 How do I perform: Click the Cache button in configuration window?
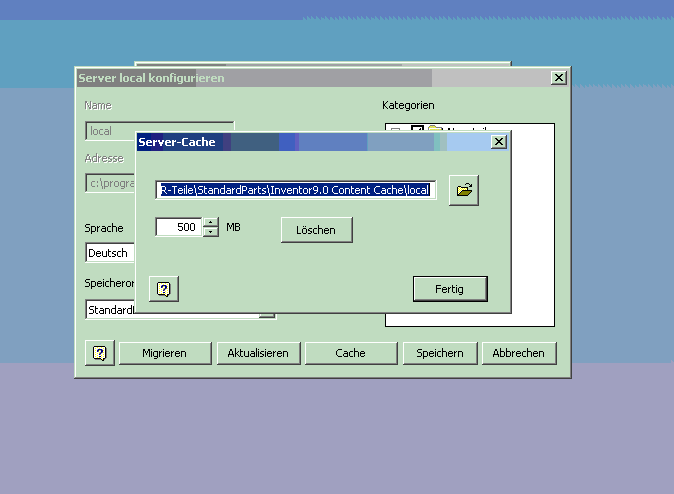coord(351,353)
